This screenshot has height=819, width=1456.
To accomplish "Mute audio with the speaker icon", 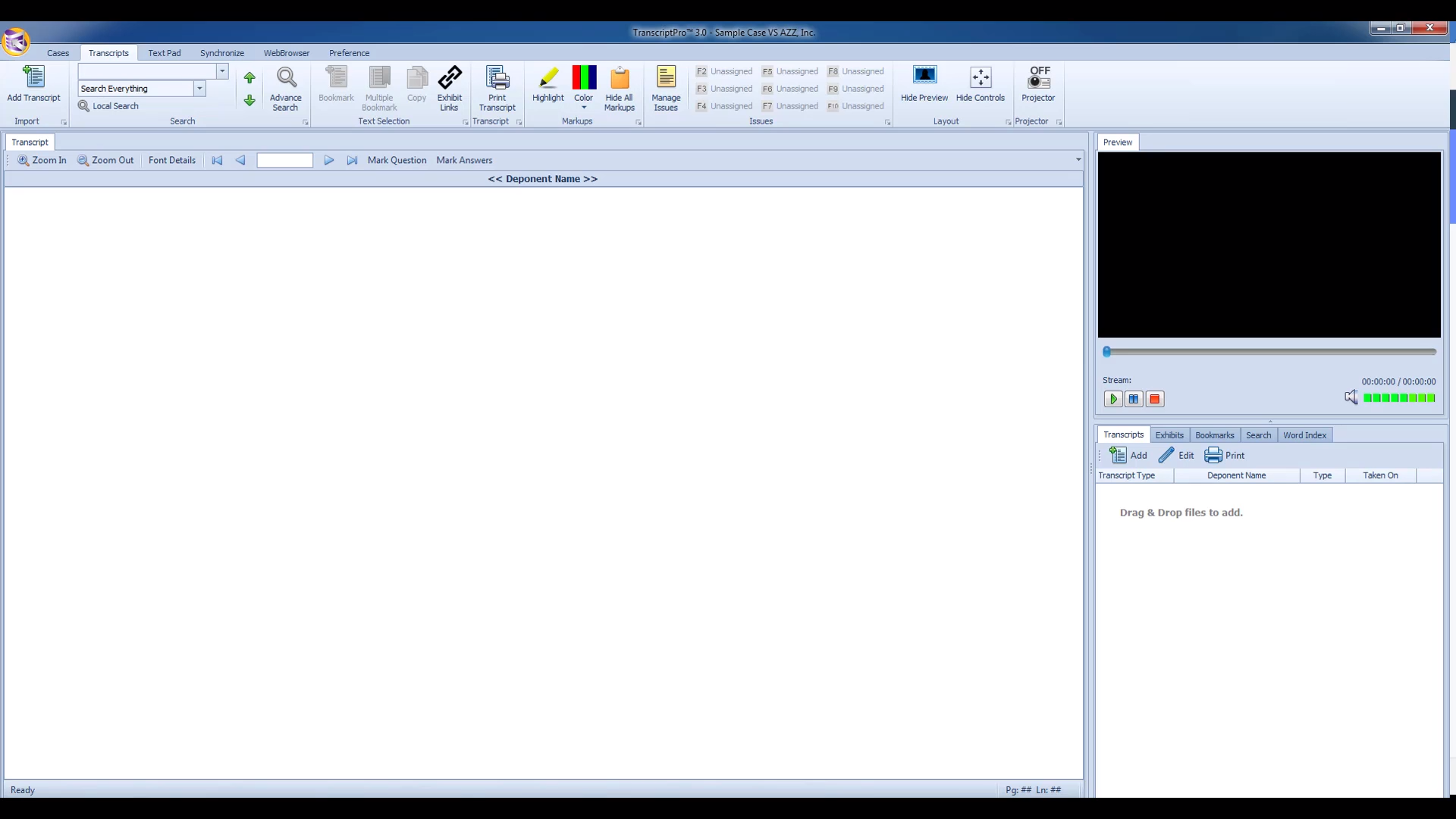I will 1351,397.
